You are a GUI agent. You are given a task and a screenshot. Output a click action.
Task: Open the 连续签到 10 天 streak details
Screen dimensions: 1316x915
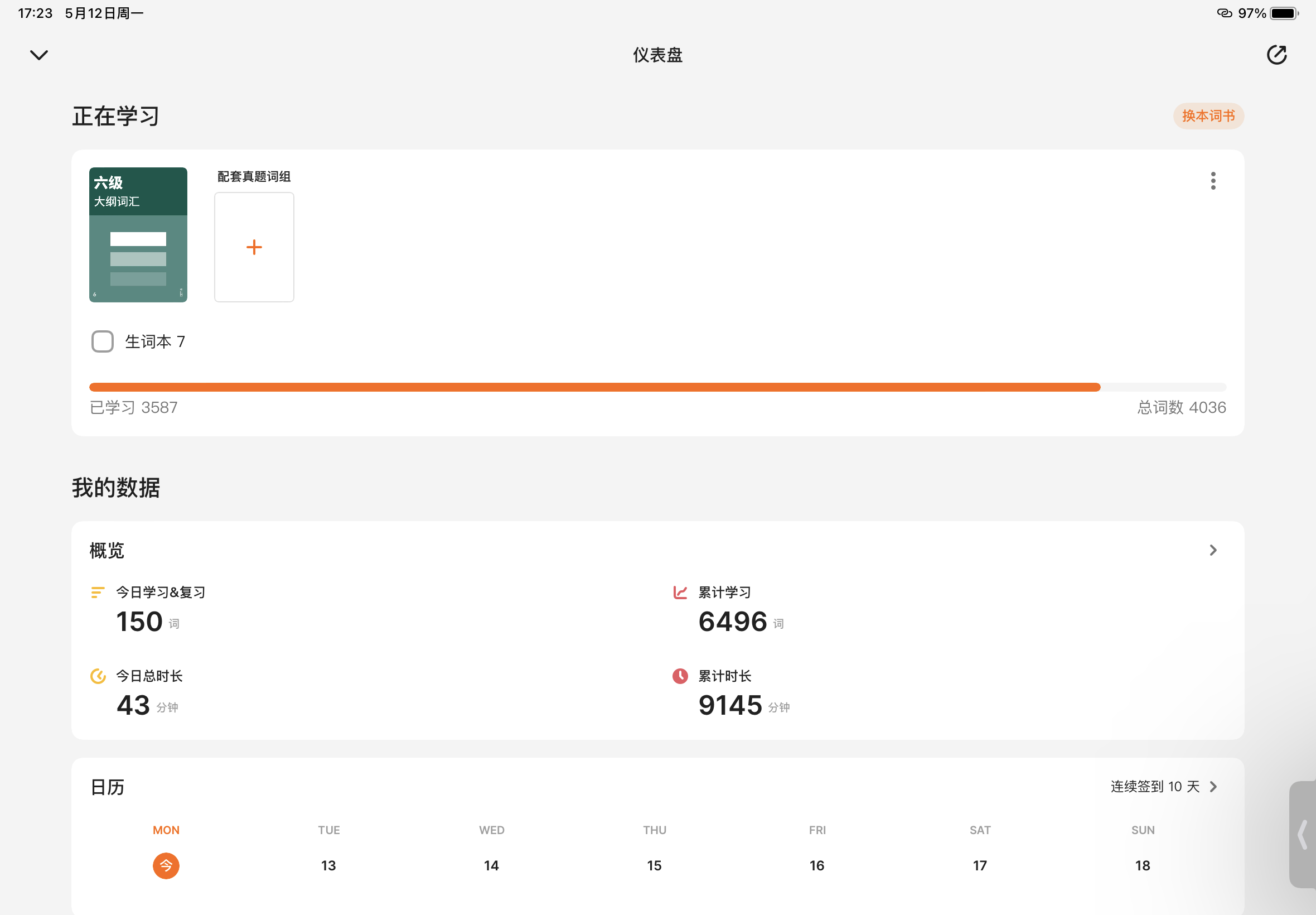coord(1163,787)
